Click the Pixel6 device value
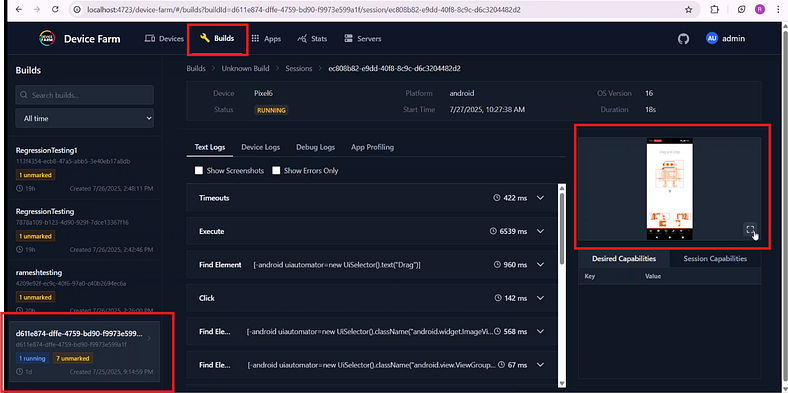 pyautogui.click(x=263, y=93)
